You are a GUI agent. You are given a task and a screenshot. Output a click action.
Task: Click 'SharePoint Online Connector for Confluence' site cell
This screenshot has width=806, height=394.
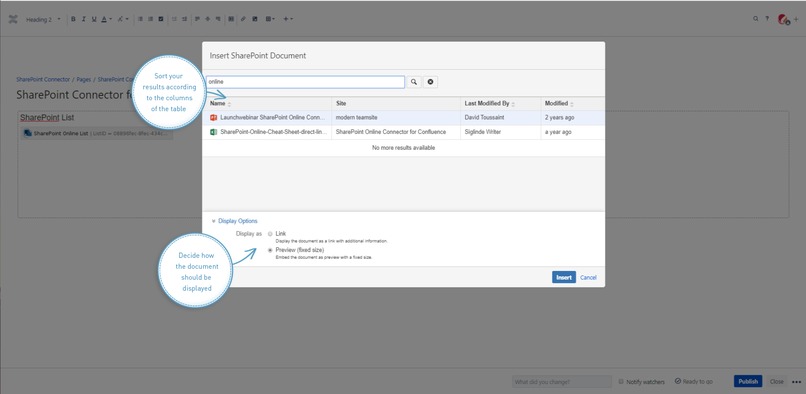click(x=391, y=132)
